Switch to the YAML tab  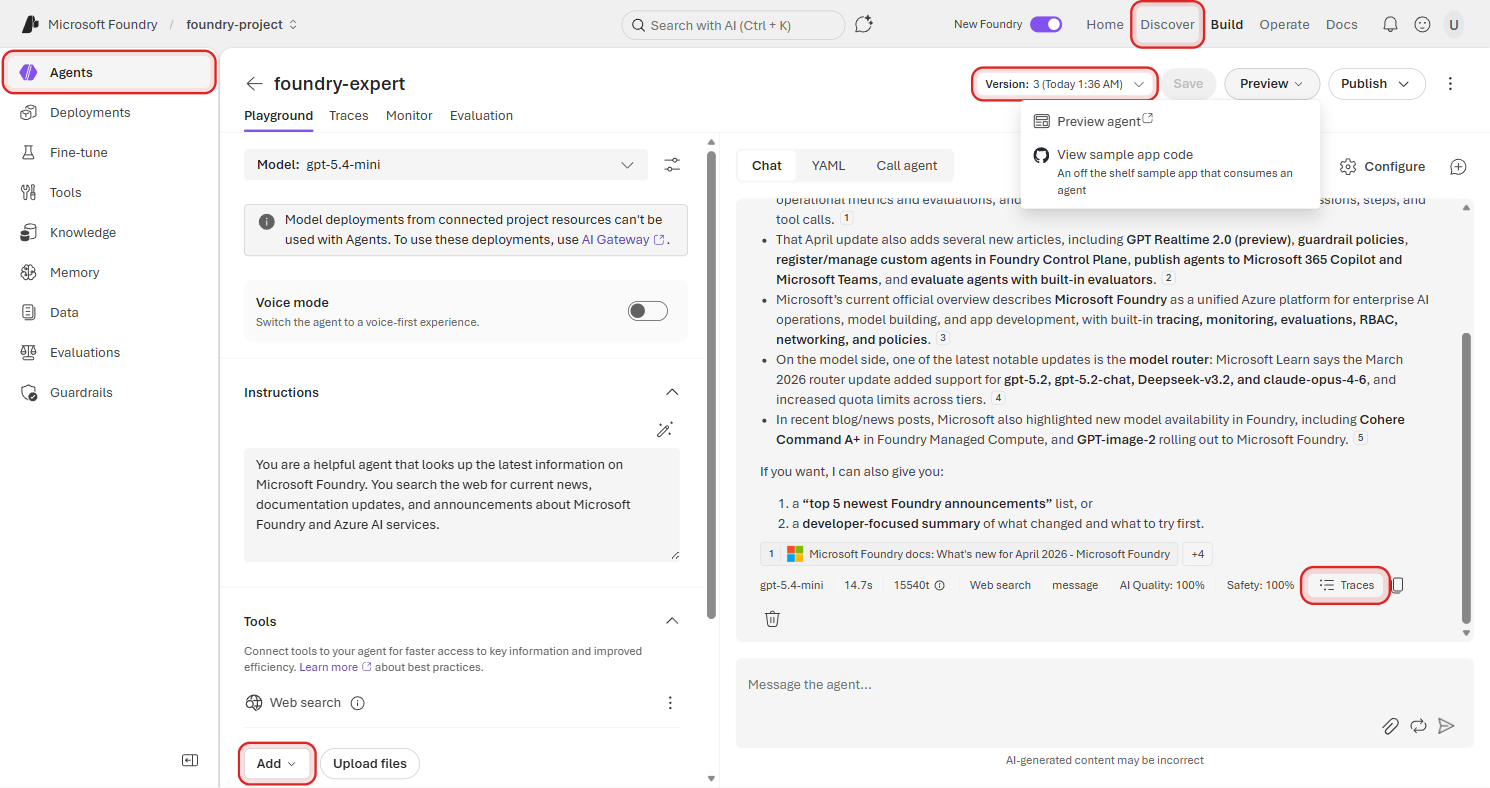click(828, 166)
